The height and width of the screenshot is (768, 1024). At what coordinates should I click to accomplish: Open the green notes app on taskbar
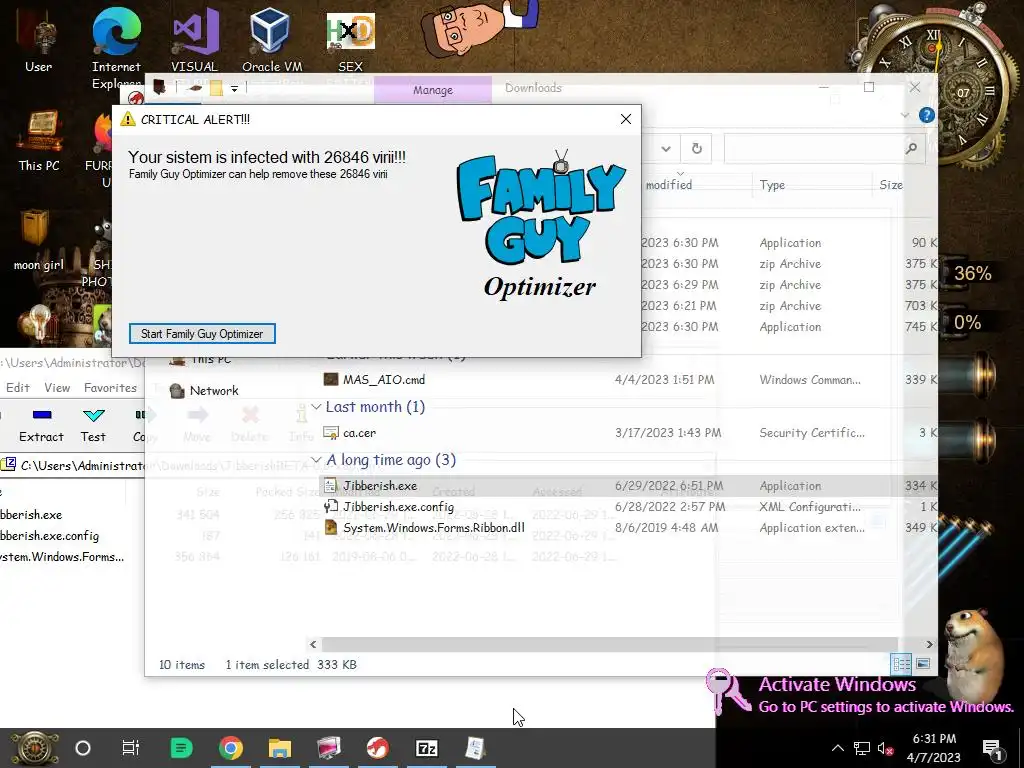point(181,748)
